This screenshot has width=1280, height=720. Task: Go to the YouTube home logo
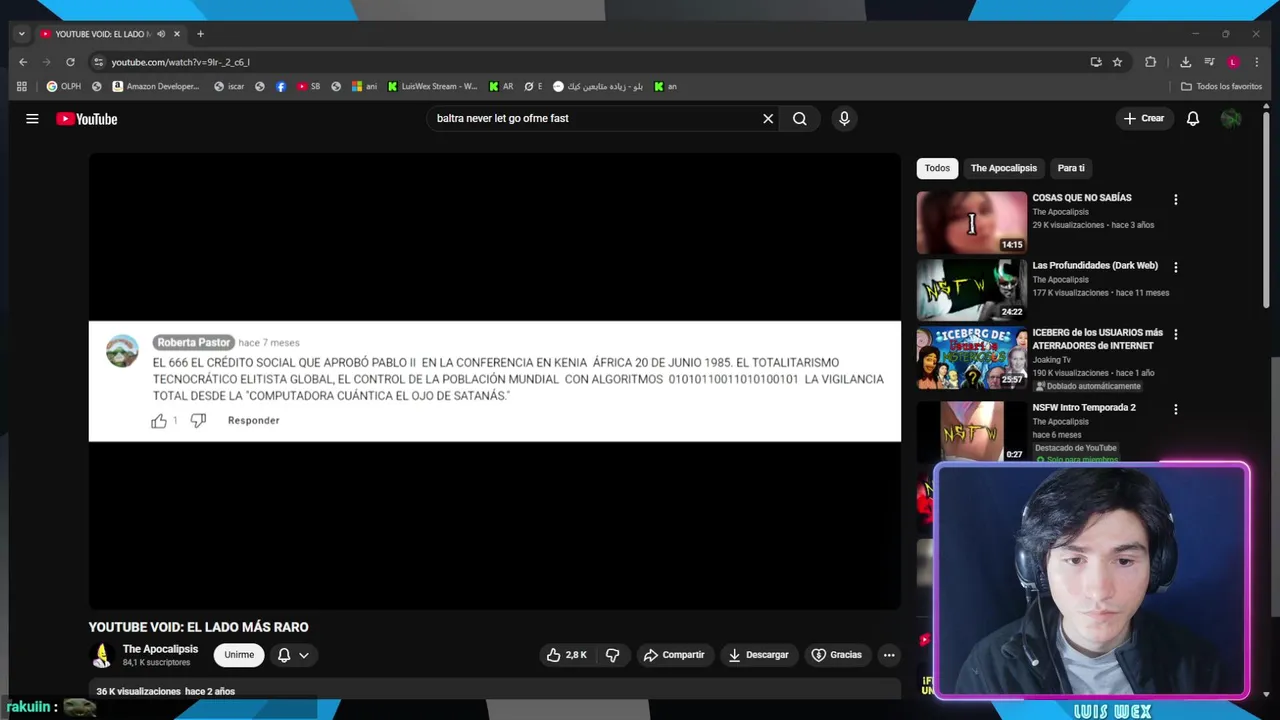pyautogui.click(x=87, y=119)
